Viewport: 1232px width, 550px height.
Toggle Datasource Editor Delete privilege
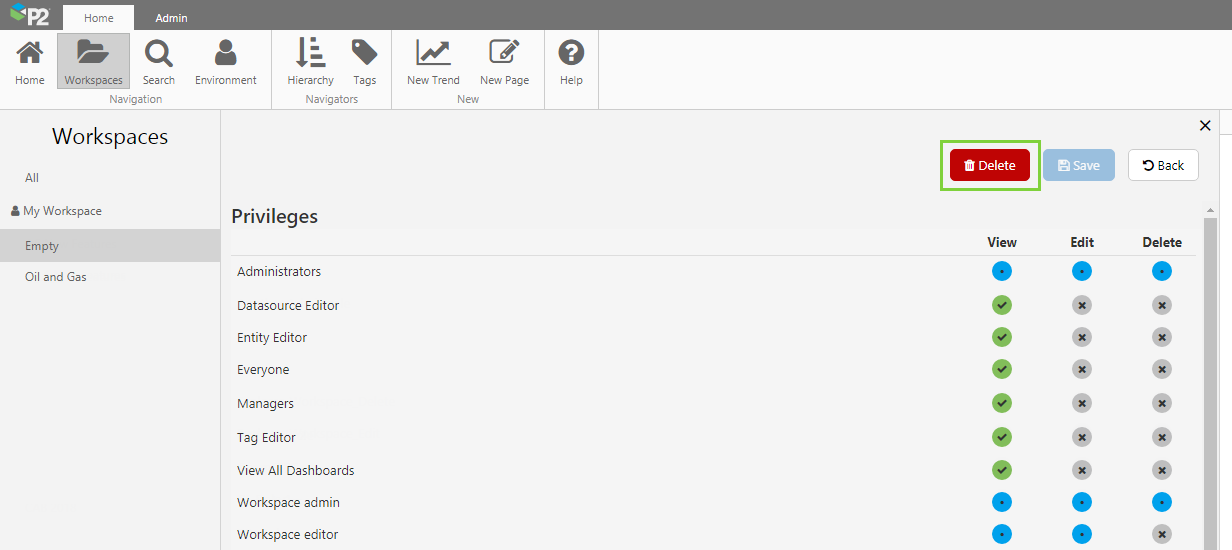coord(1162,305)
